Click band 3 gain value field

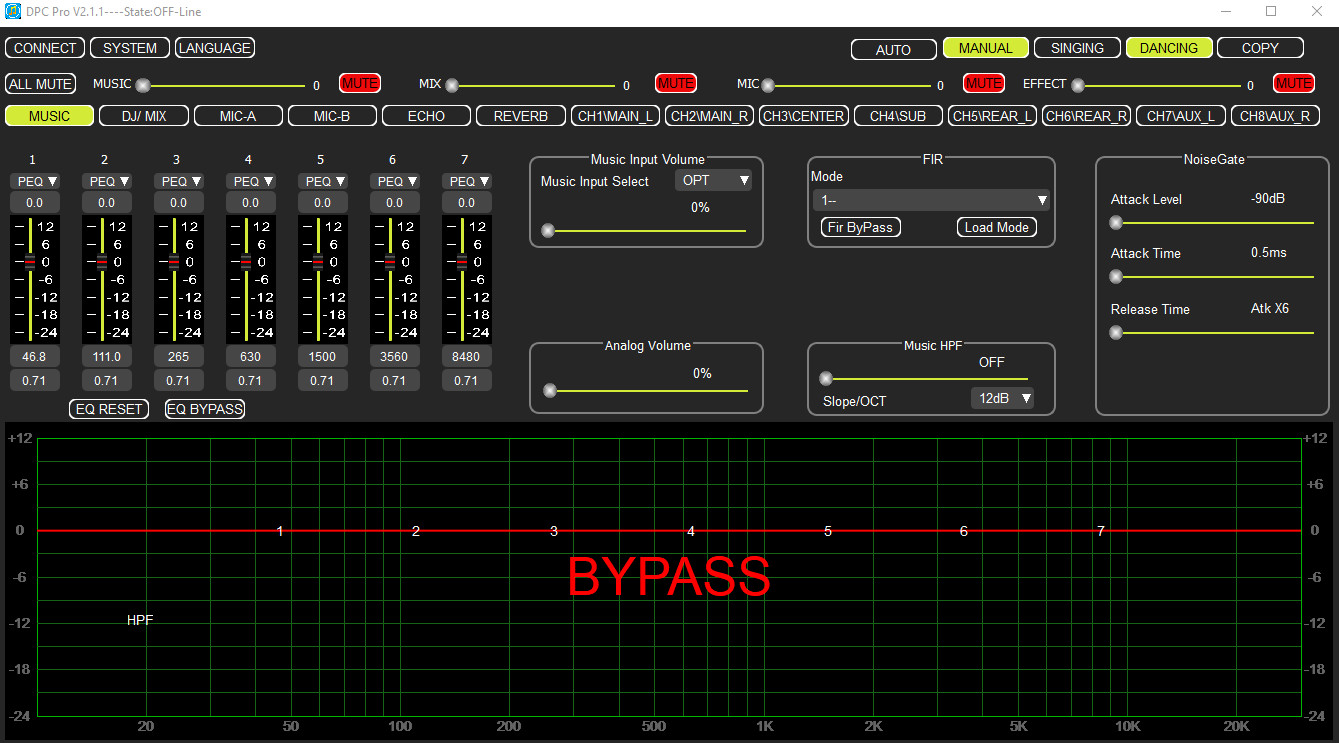coord(178,203)
